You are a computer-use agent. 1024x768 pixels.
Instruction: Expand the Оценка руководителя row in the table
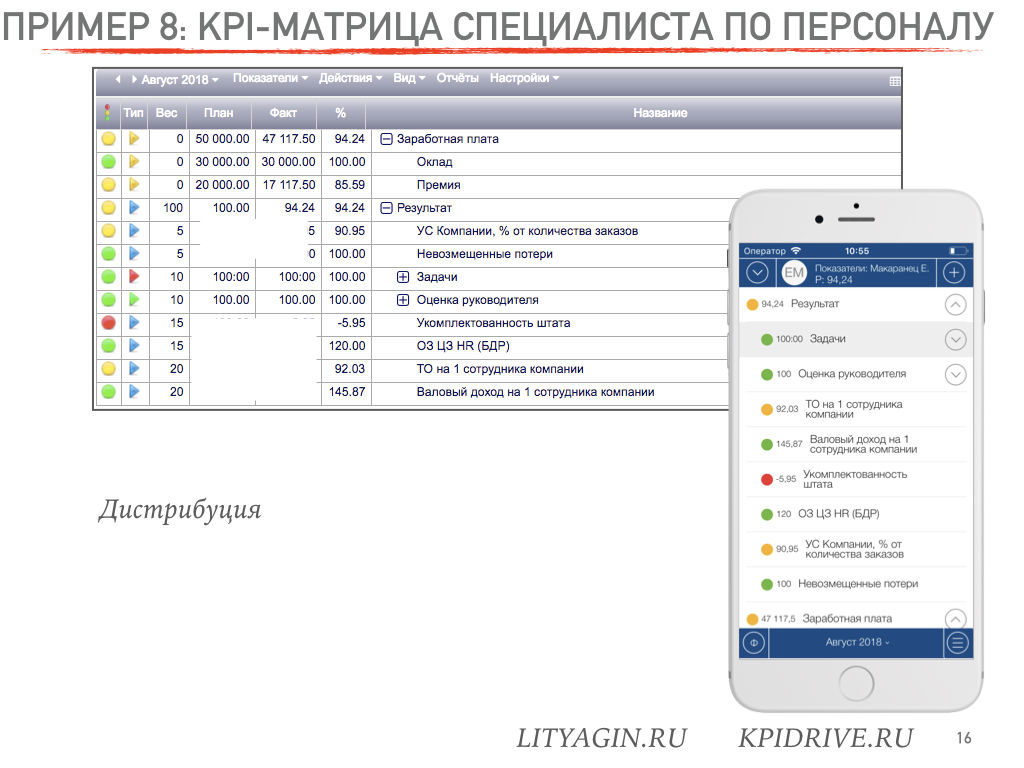pyautogui.click(x=403, y=300)
